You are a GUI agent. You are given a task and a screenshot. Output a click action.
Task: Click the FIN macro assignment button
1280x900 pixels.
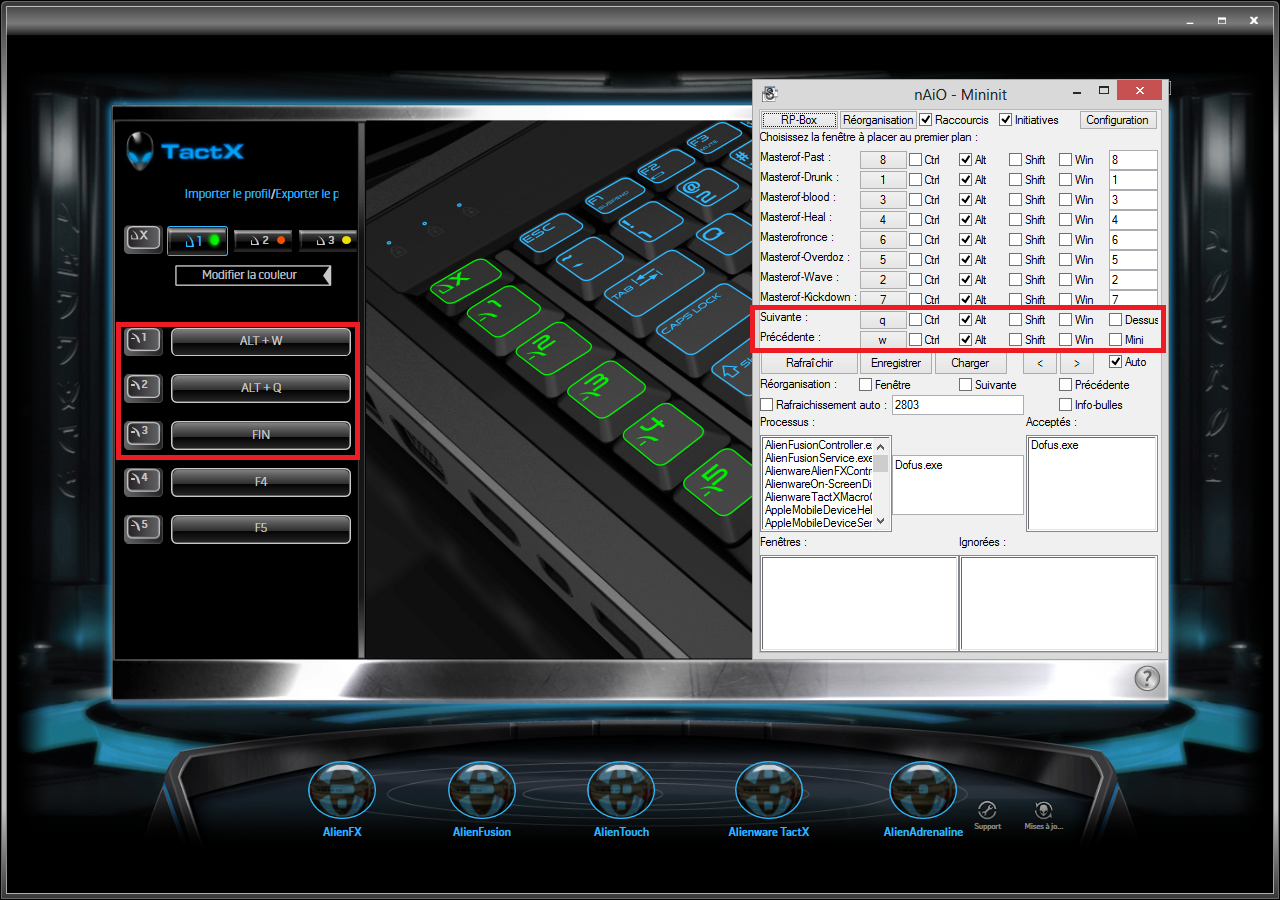coord(261,435)
